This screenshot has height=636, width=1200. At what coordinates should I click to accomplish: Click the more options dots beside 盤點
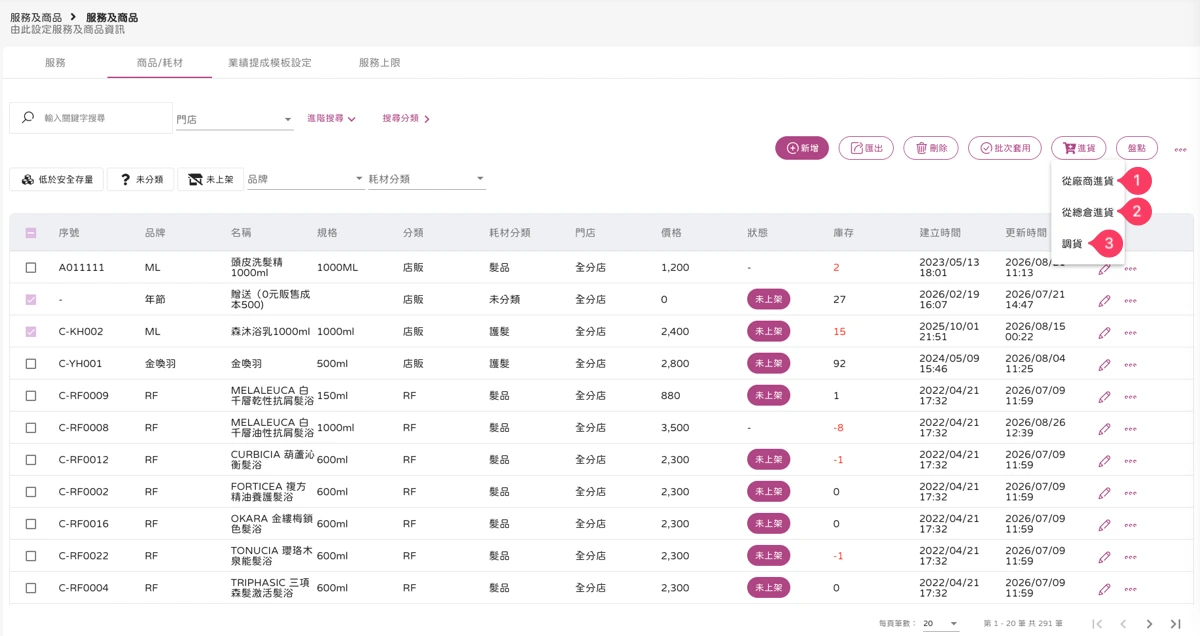point(1180,149)
